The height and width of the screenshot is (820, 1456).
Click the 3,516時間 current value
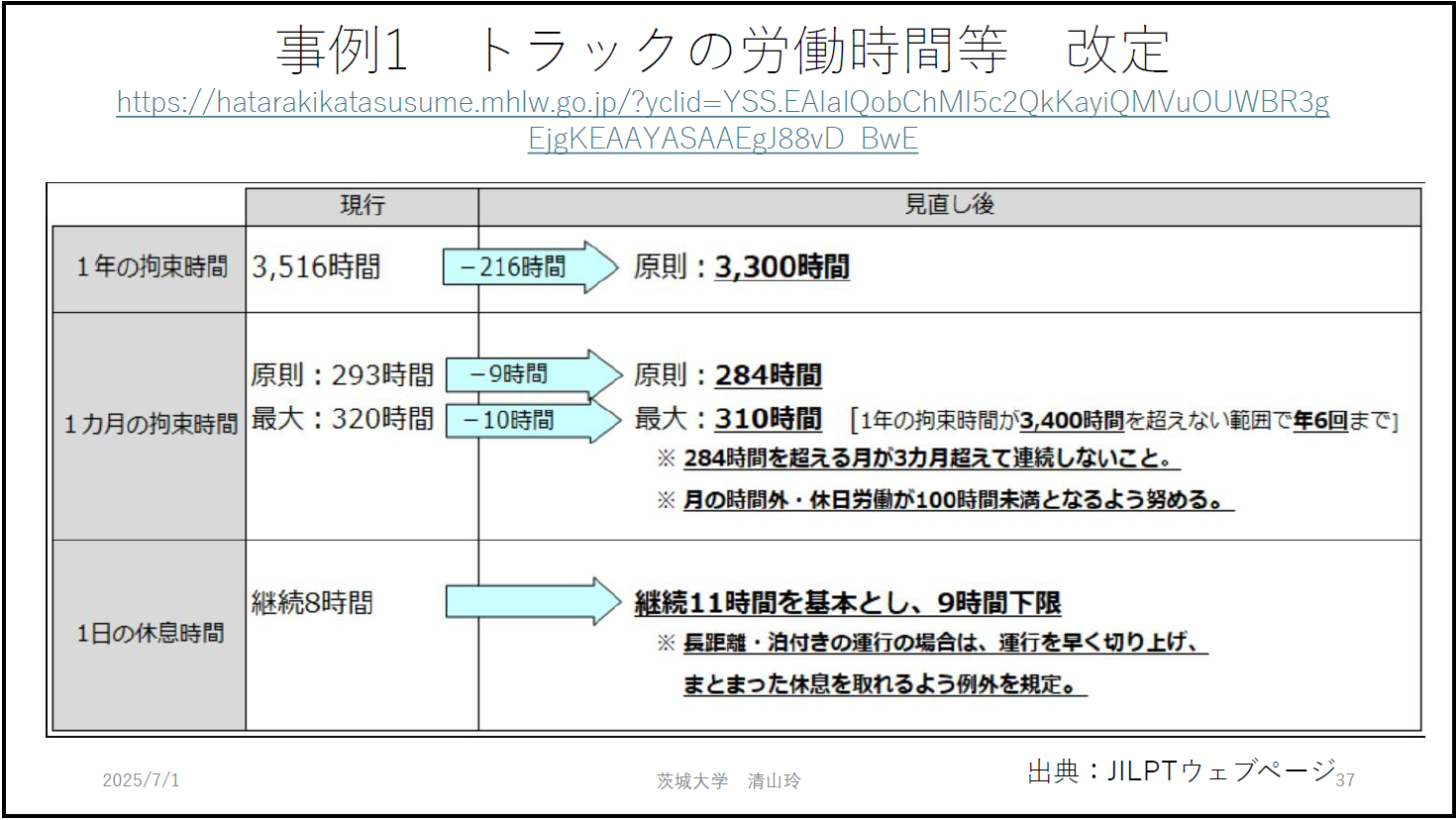coord(316,267)
